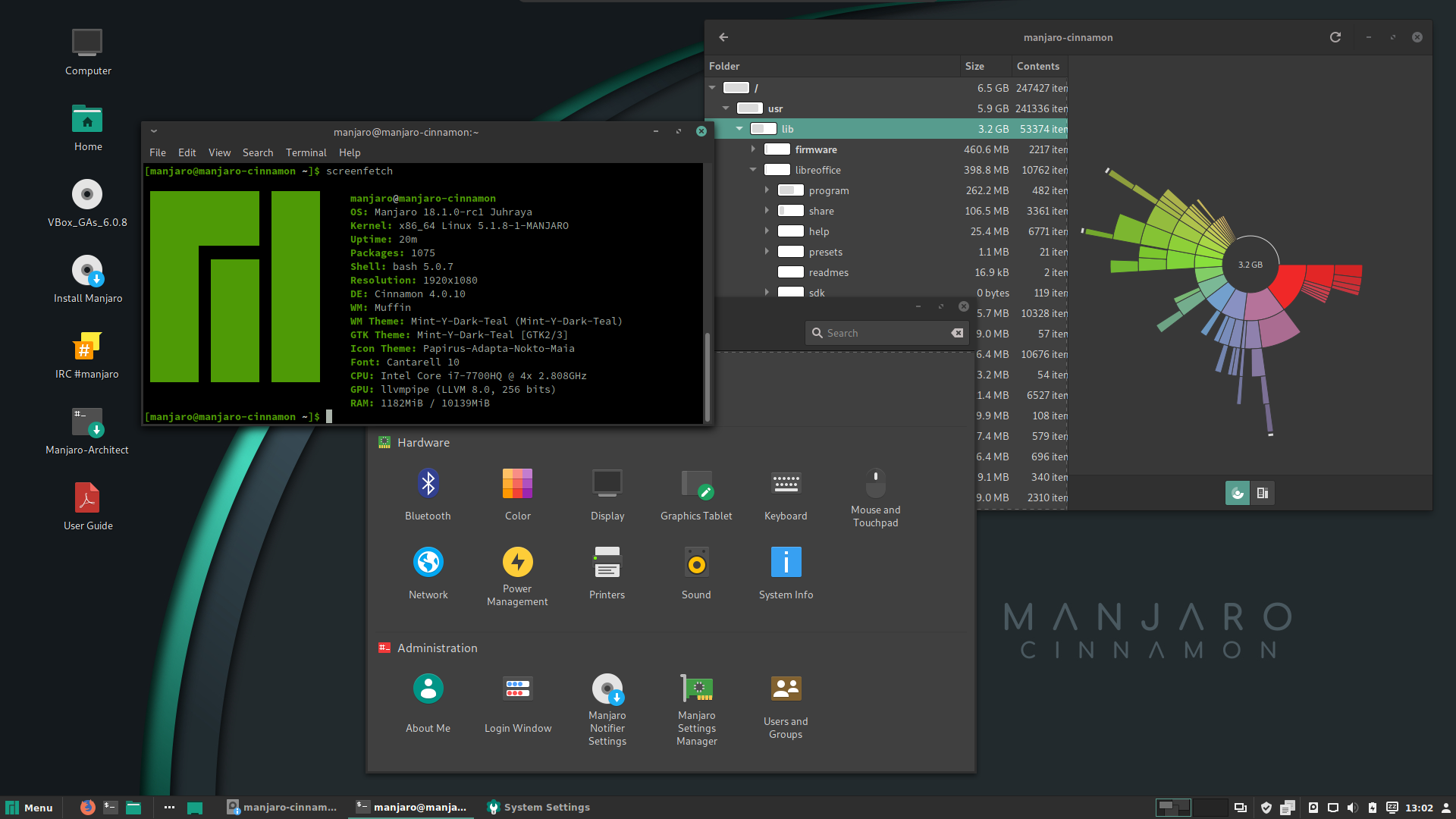Click the back arrow in Disk Usage Analyzer
Image resolution: width=1456 pixels, height=819 pixels.
point(723,36)
